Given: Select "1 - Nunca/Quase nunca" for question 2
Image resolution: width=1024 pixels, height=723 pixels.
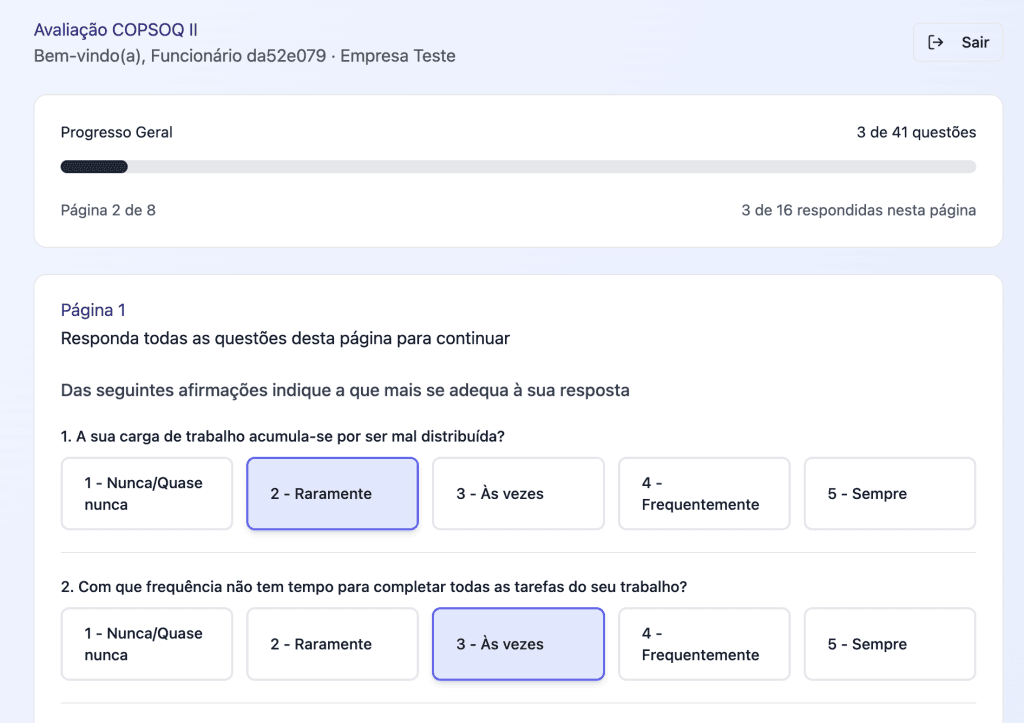Looking at the screenshot, I should pyautogui.click(x=146, y=644).
